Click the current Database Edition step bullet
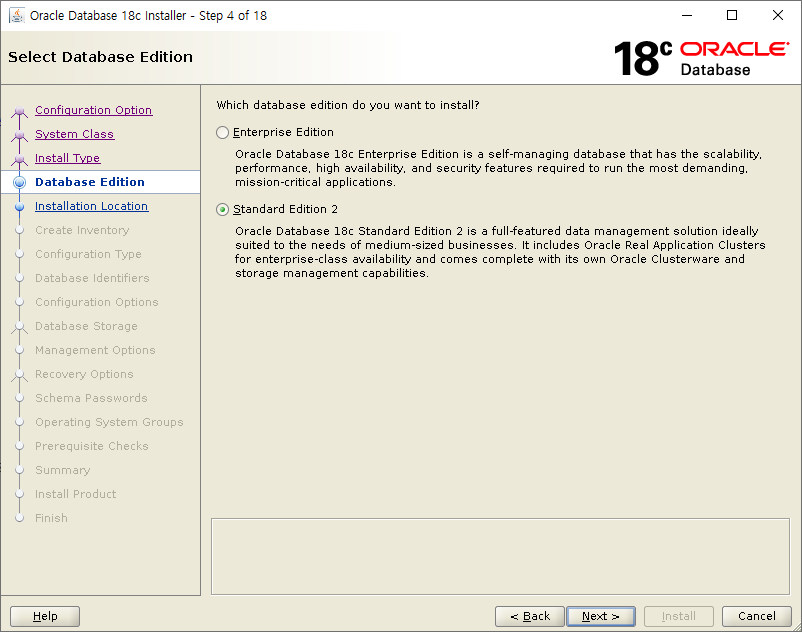The image size is (802, 632). 19,182
